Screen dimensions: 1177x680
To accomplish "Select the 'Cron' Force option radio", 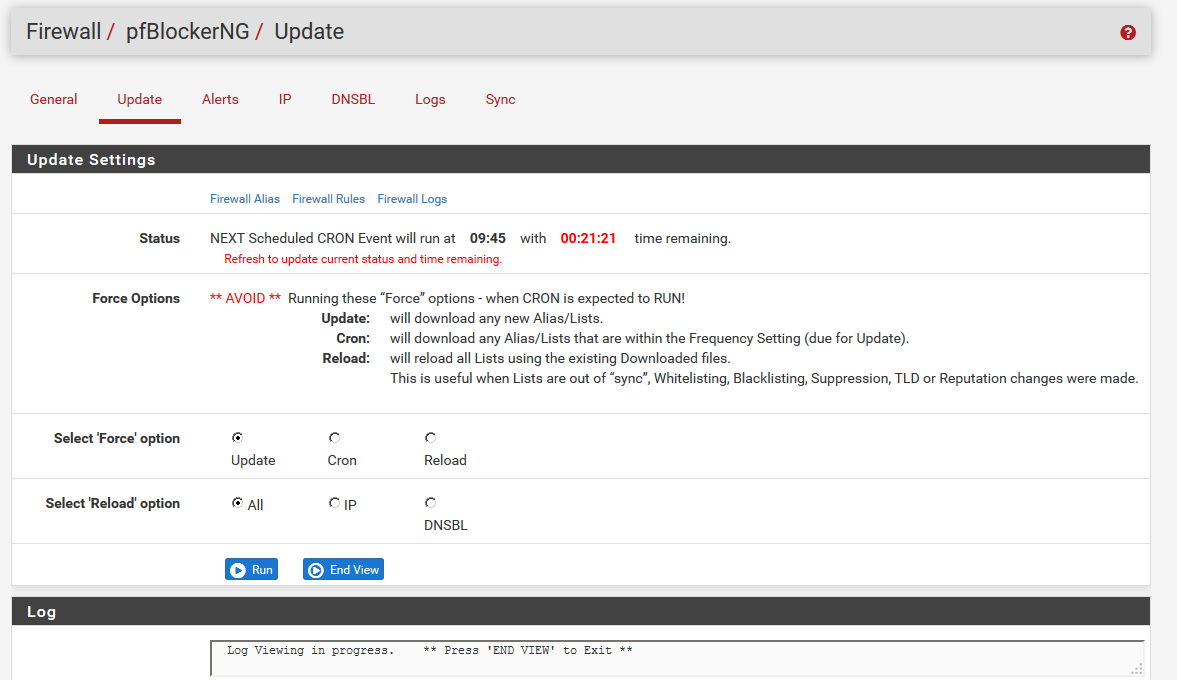I will pyautogui.click(x=334, y=438).
